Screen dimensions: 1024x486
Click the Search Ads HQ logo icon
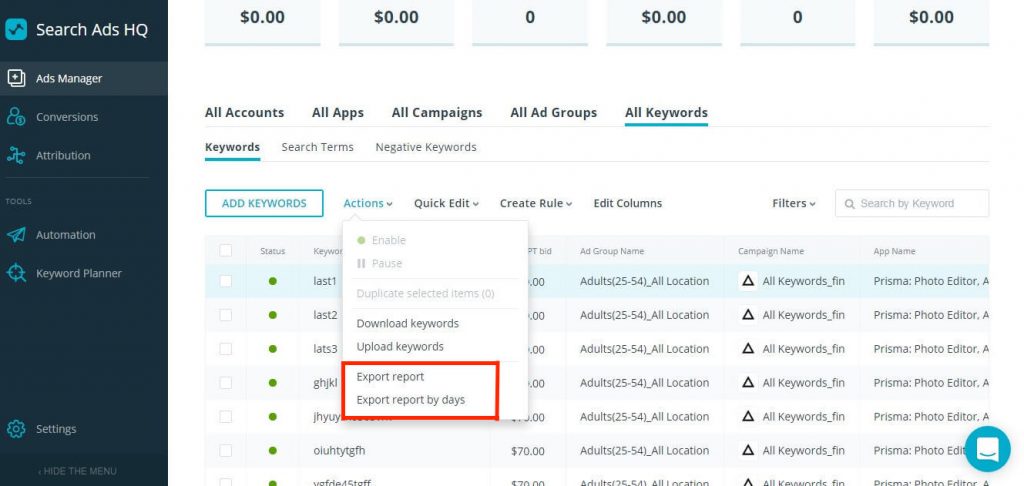pos(16,29)
